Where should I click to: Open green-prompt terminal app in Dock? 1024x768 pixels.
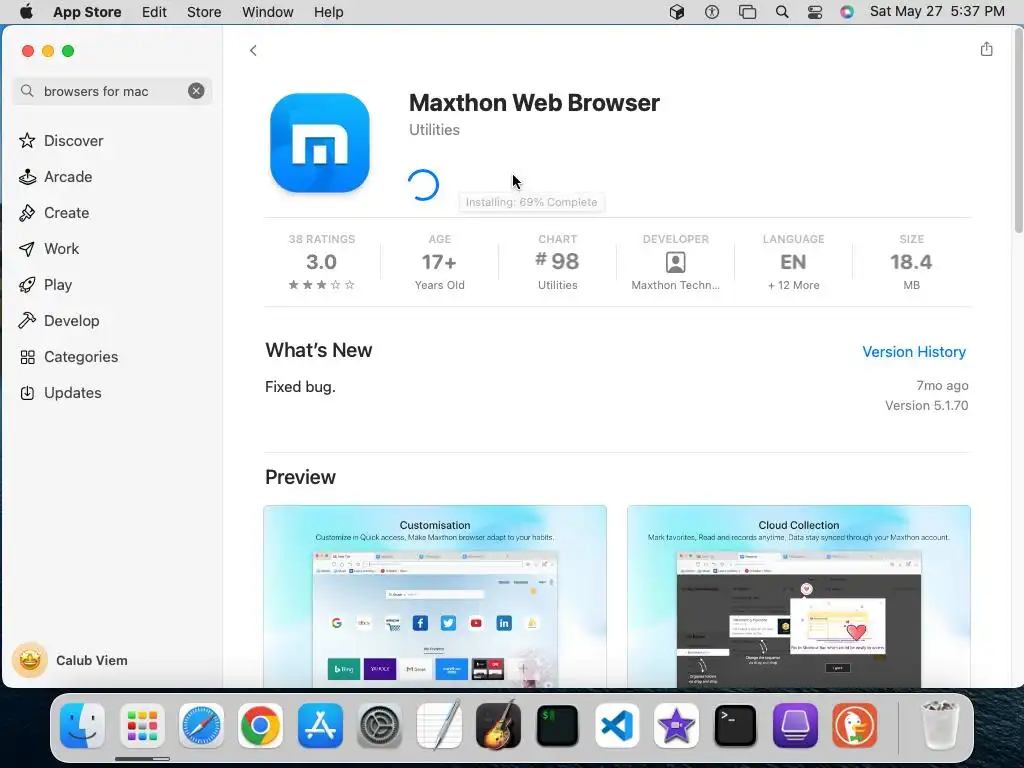(557, 726)
